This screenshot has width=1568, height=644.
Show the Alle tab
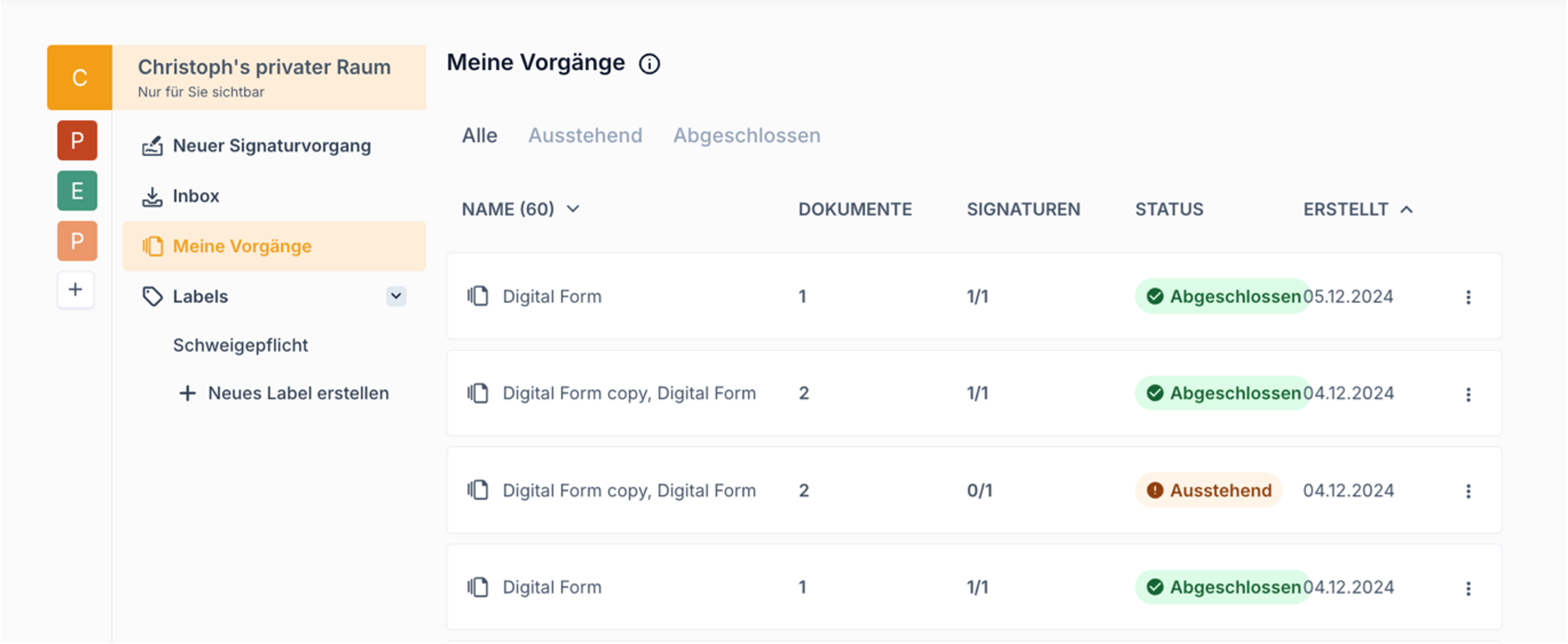tap(479, 135)
